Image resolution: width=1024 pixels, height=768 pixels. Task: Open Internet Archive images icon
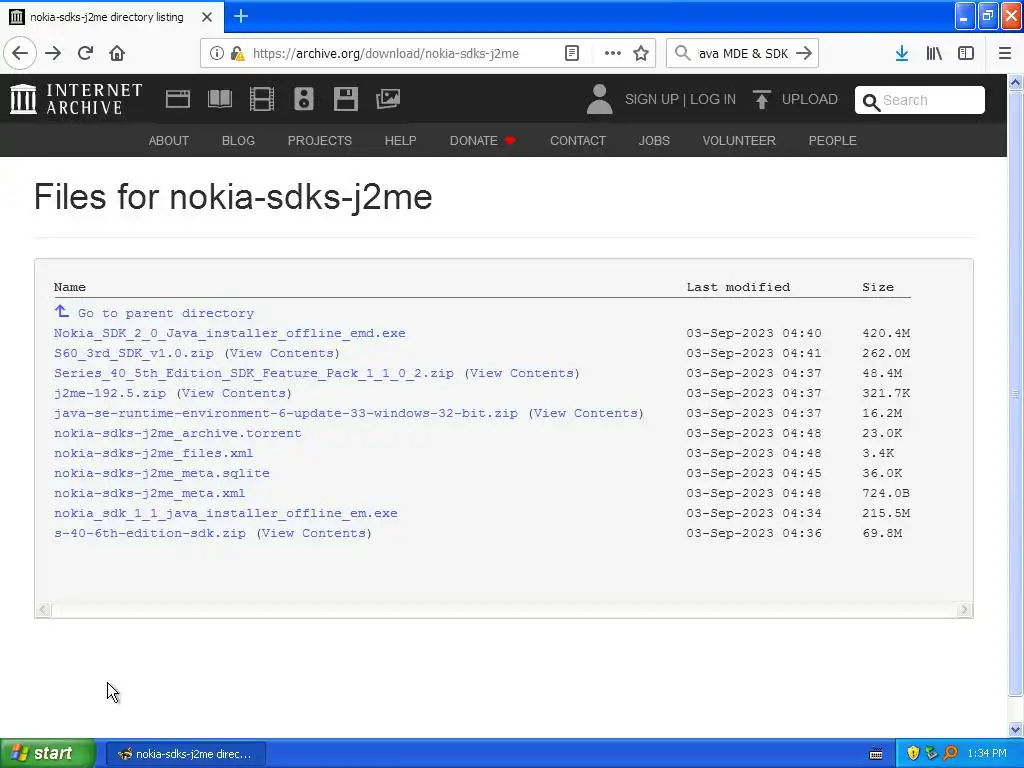[x=388, y=99]
